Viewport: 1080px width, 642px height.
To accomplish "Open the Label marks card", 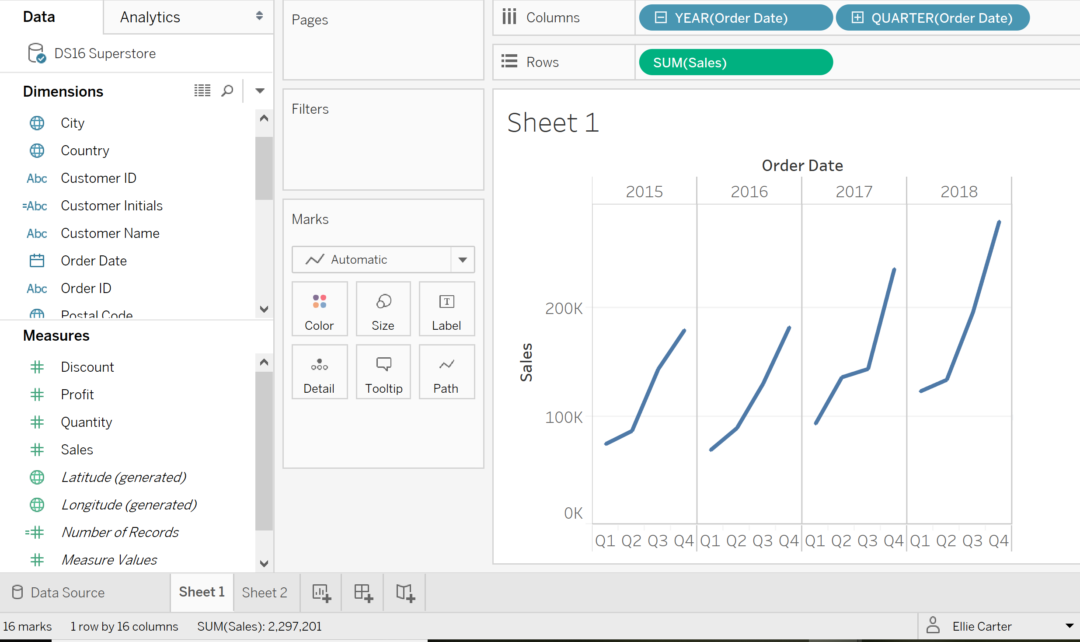I will pyautogui.click(x=446, y=309).
